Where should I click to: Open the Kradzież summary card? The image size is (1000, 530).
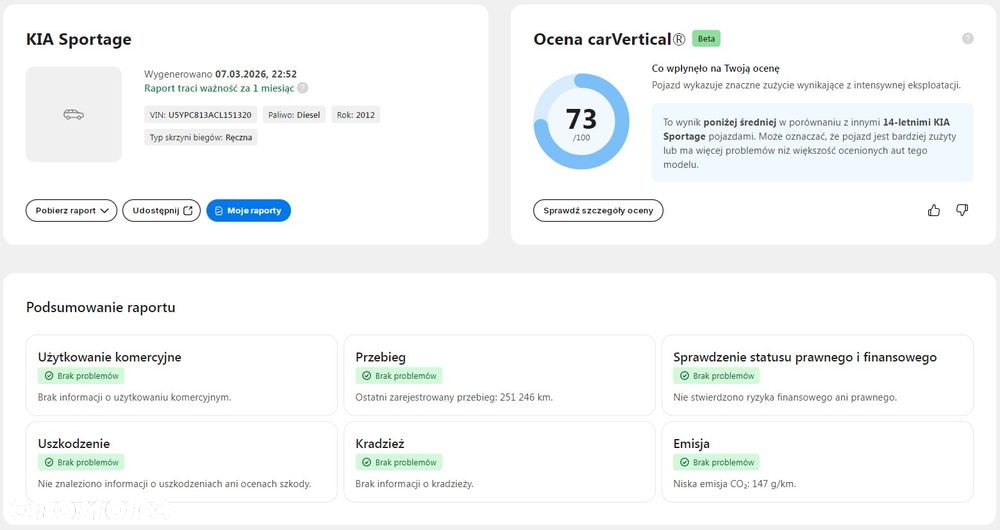point(499,462)
